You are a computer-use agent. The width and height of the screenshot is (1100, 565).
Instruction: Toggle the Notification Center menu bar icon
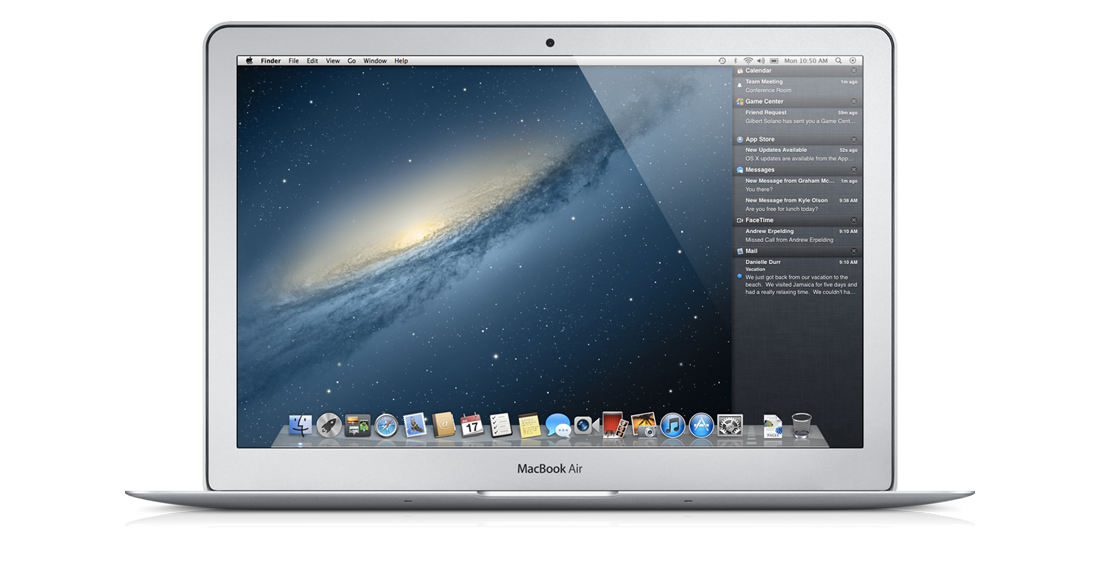tap(854, 61)
